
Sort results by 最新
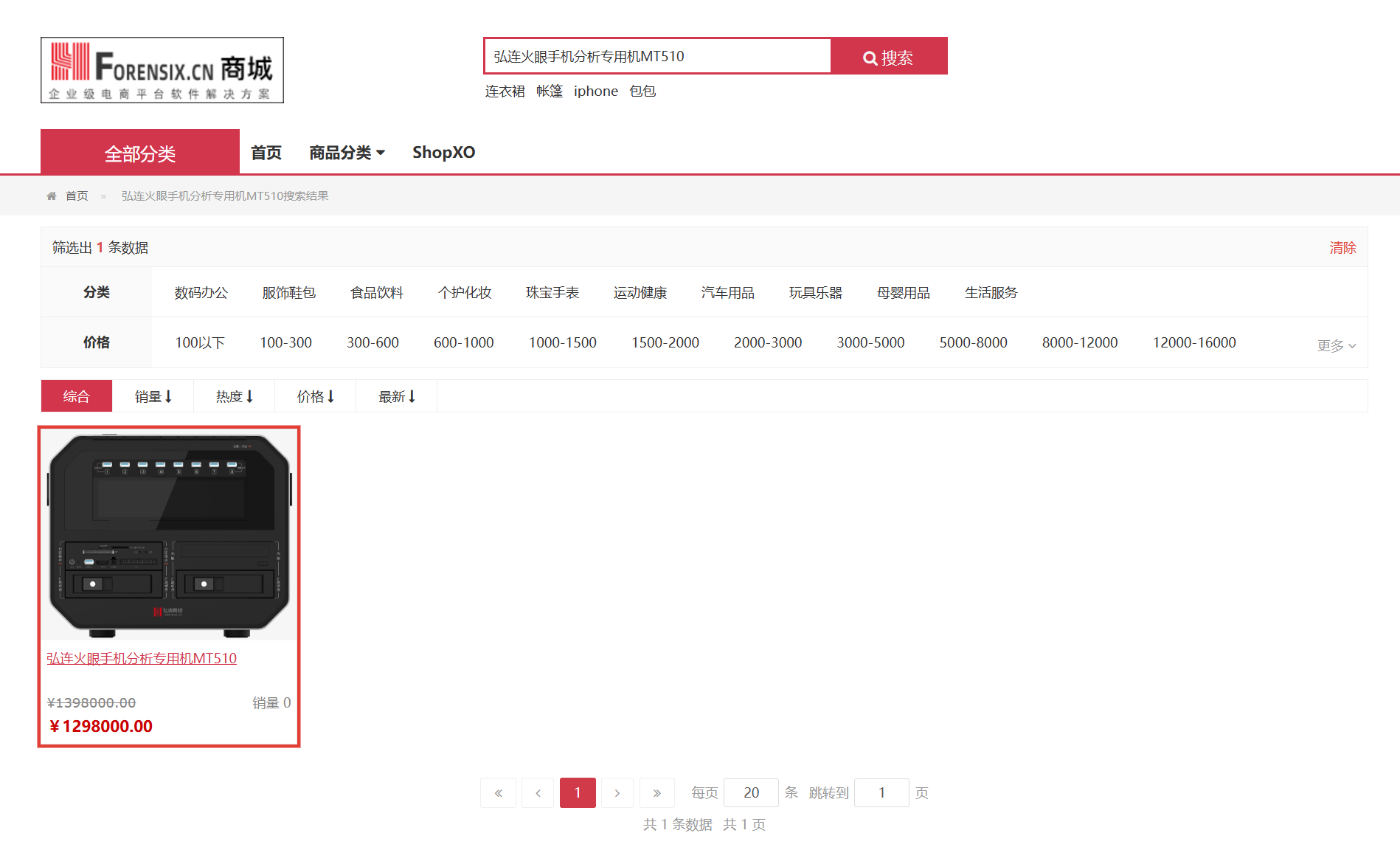click(x=396, y=396)
